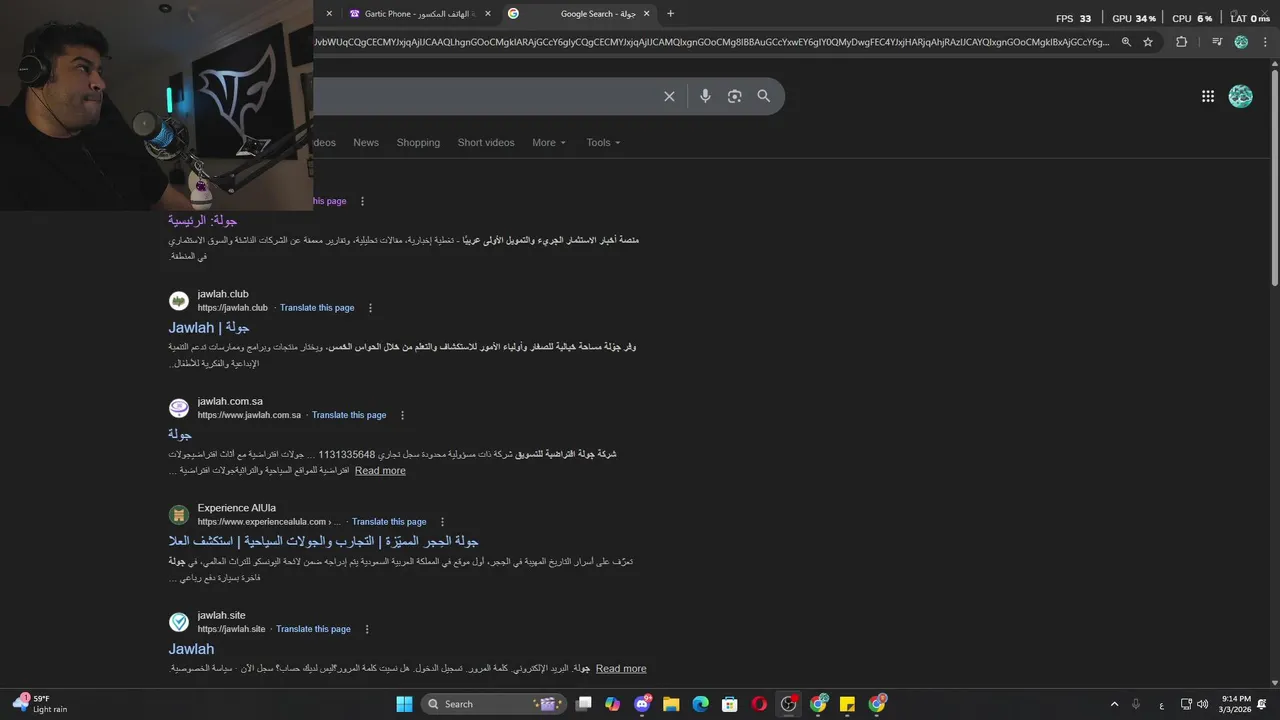Submit search with the magnifier icon

click(764, 96)
